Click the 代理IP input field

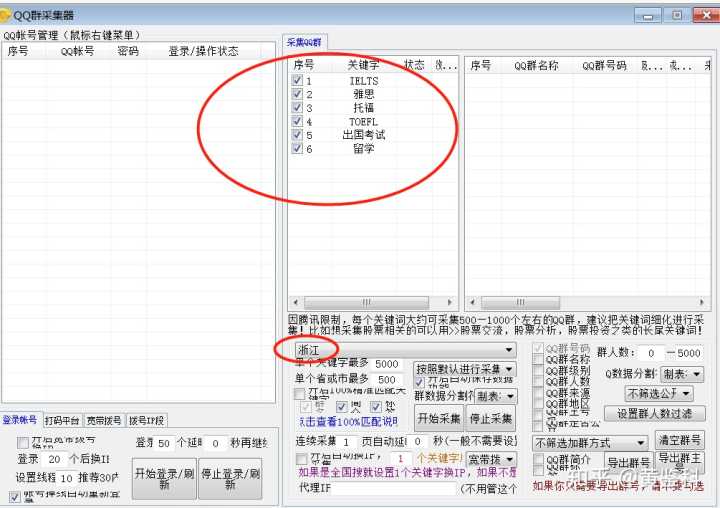point(392,489)
